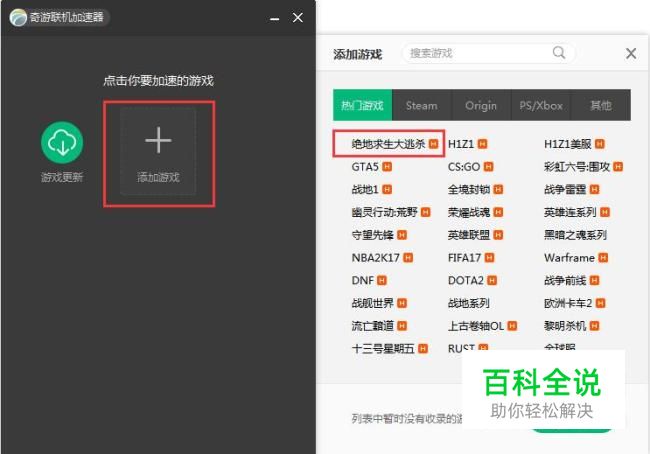Pick 黎明杀机 game entry
The height and width of the screenshot is (454, 650).
point(565,326)
